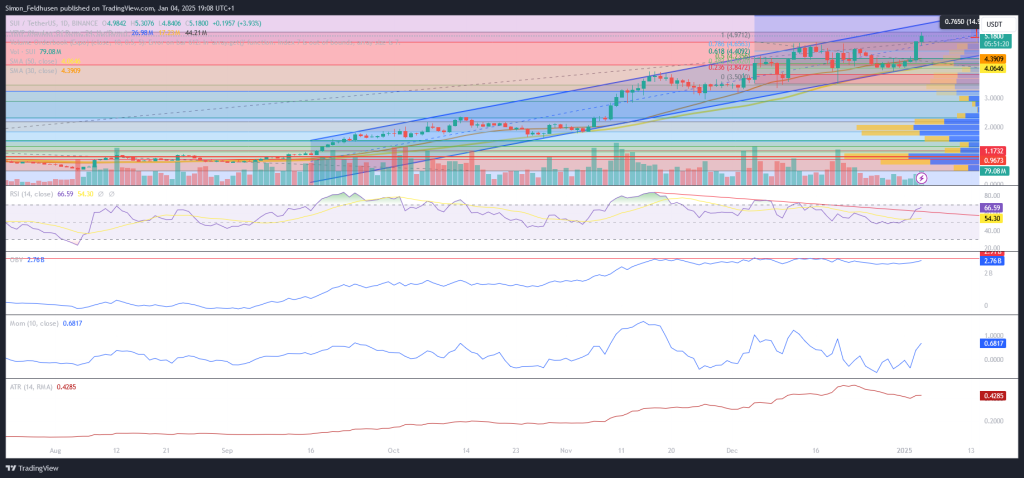Click the purple lightning bolt event icon
Screen dimensions: 1024x478
pyautogui.click(x=921, y=177)
